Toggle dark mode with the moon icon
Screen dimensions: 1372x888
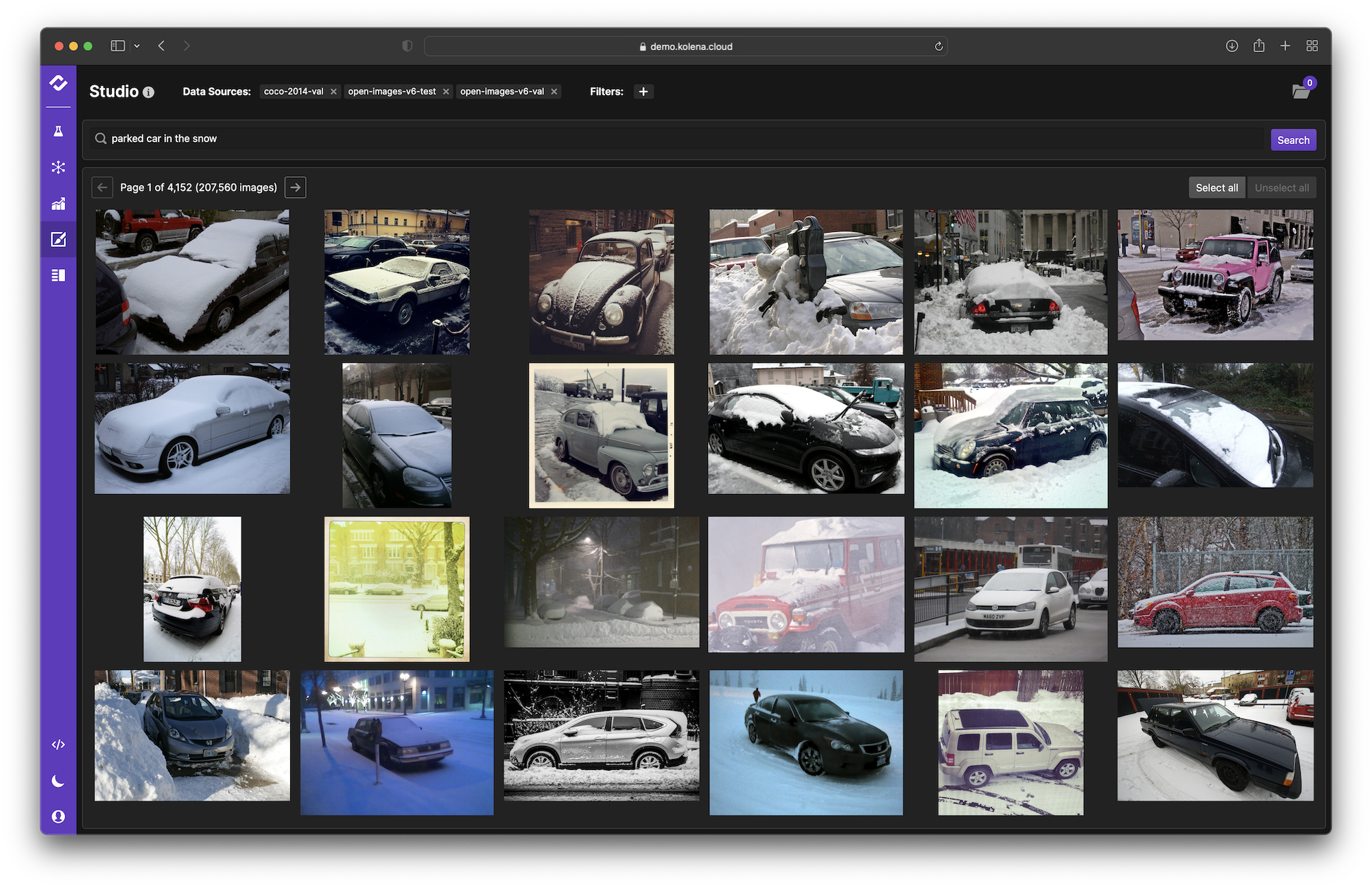point(58,781)
